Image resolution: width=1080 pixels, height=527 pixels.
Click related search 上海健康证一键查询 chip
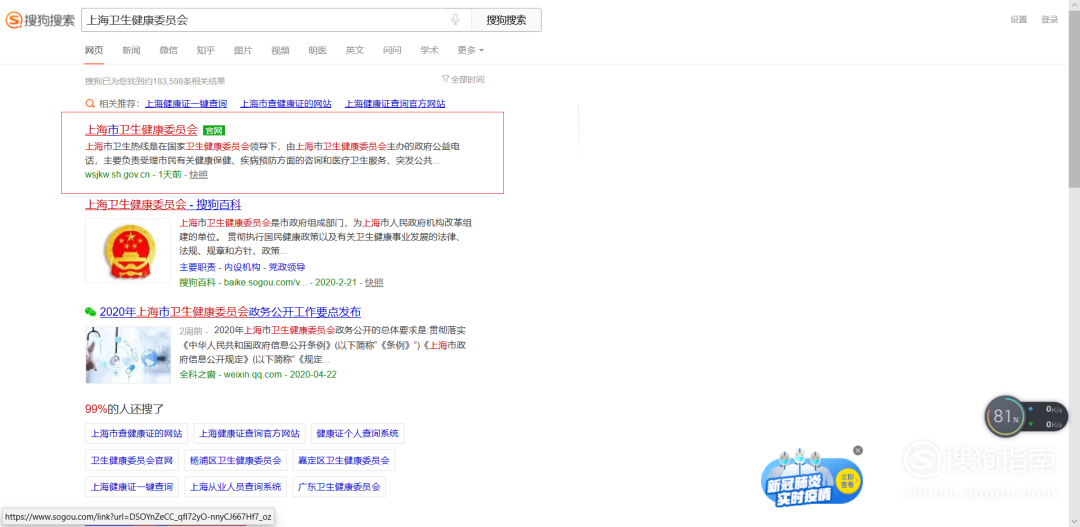[132, 486]
